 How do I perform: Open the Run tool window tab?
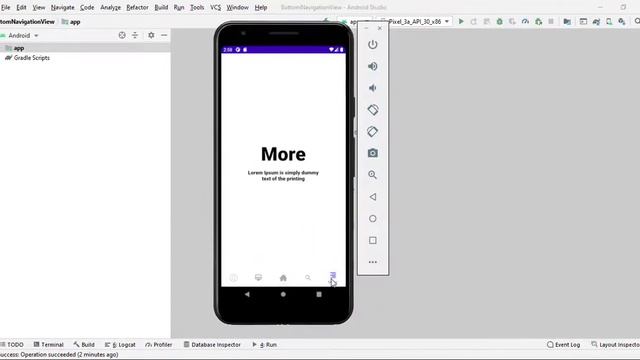pyautogui.click(x=264, y=345)
